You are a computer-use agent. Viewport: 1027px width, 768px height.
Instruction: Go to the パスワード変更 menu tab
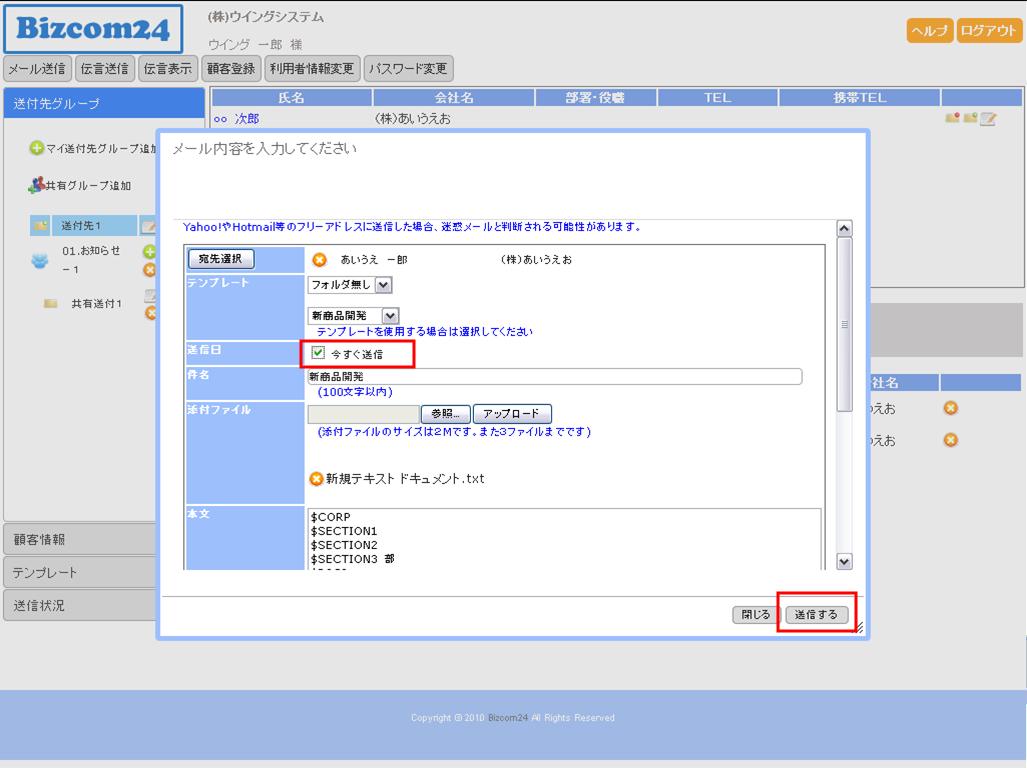(409, 69)
